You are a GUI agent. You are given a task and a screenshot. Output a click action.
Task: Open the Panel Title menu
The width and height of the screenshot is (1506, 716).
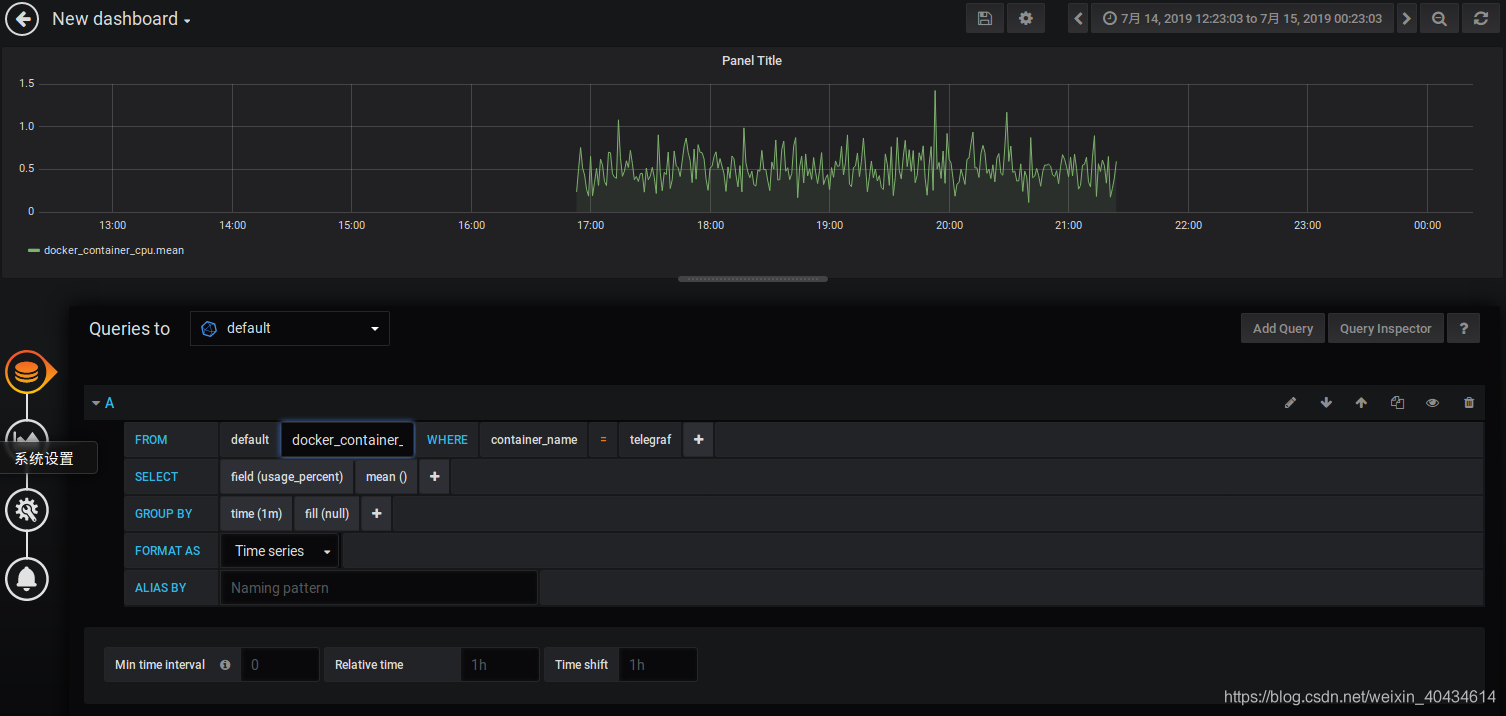coord(752,61)
